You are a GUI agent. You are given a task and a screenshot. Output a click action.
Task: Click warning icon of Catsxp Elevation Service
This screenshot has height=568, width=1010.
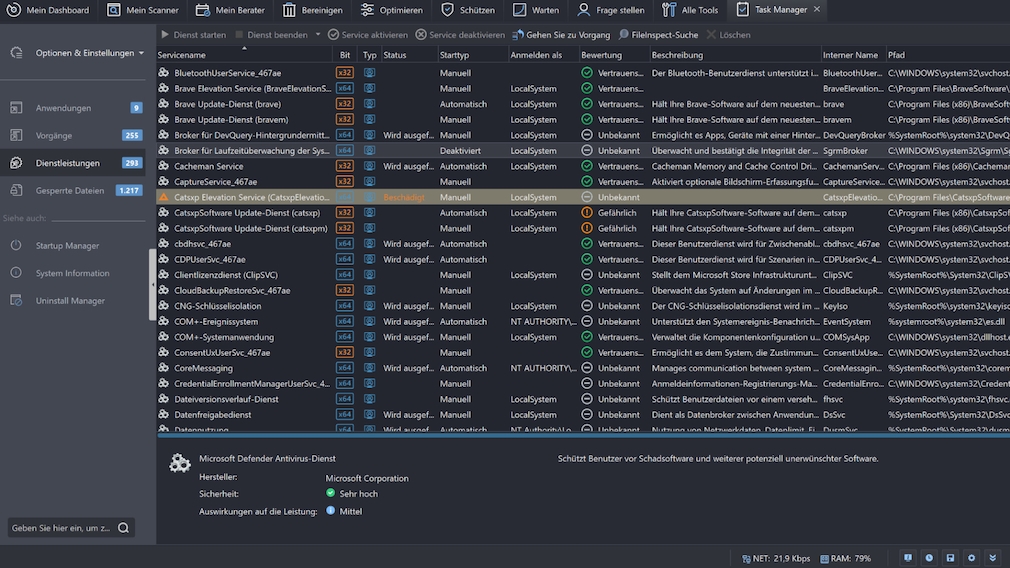click(164, 198)
